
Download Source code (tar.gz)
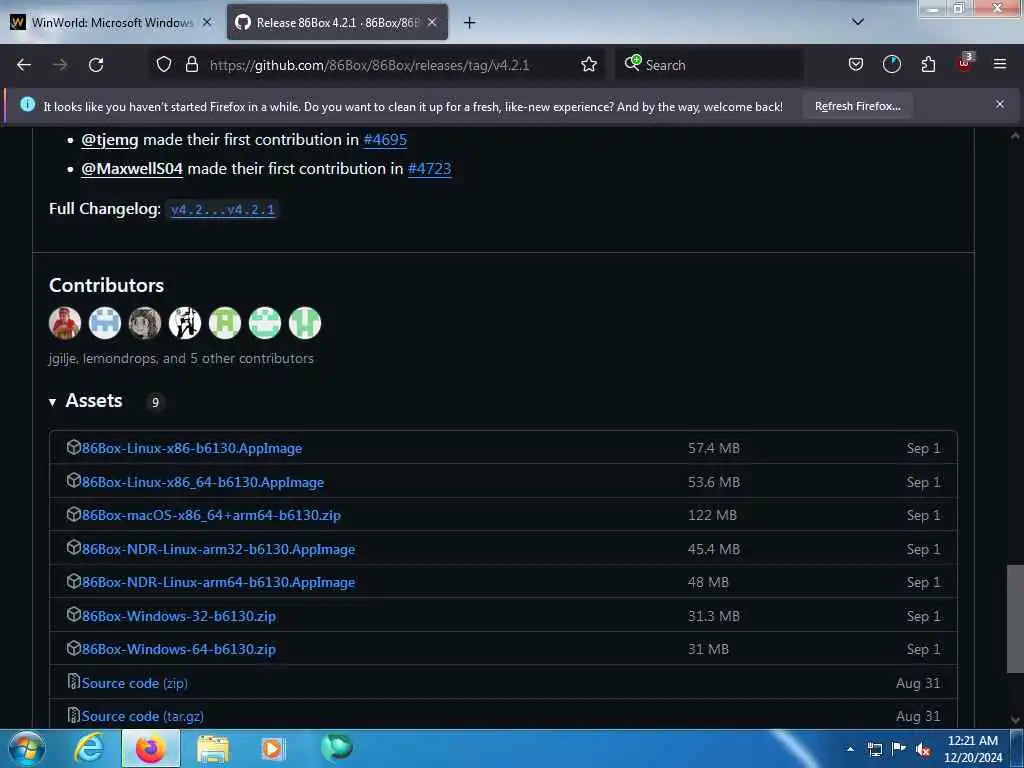(142, 716)
